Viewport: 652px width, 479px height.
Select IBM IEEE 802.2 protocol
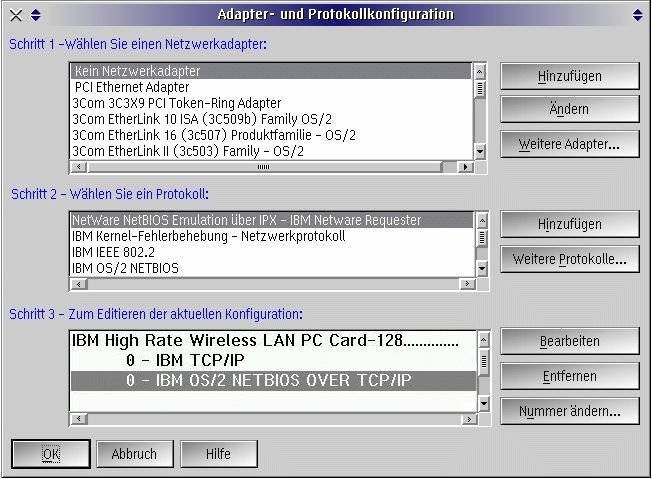click(x=272, y=252)
